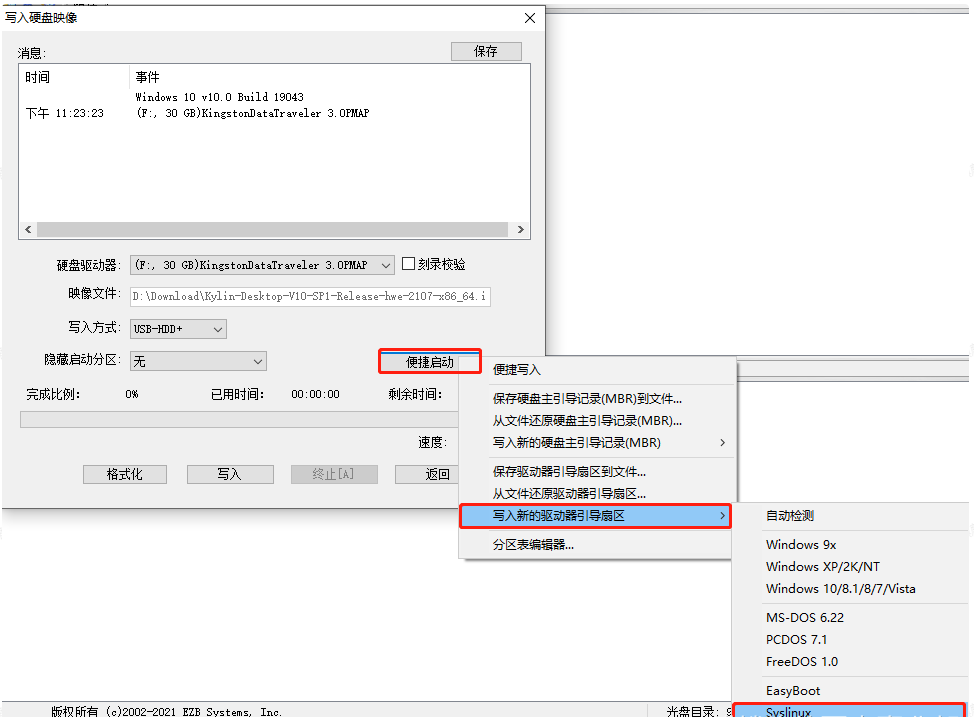
Task: Click the message log left scroll arrow
Action: (x=28, y=230)
